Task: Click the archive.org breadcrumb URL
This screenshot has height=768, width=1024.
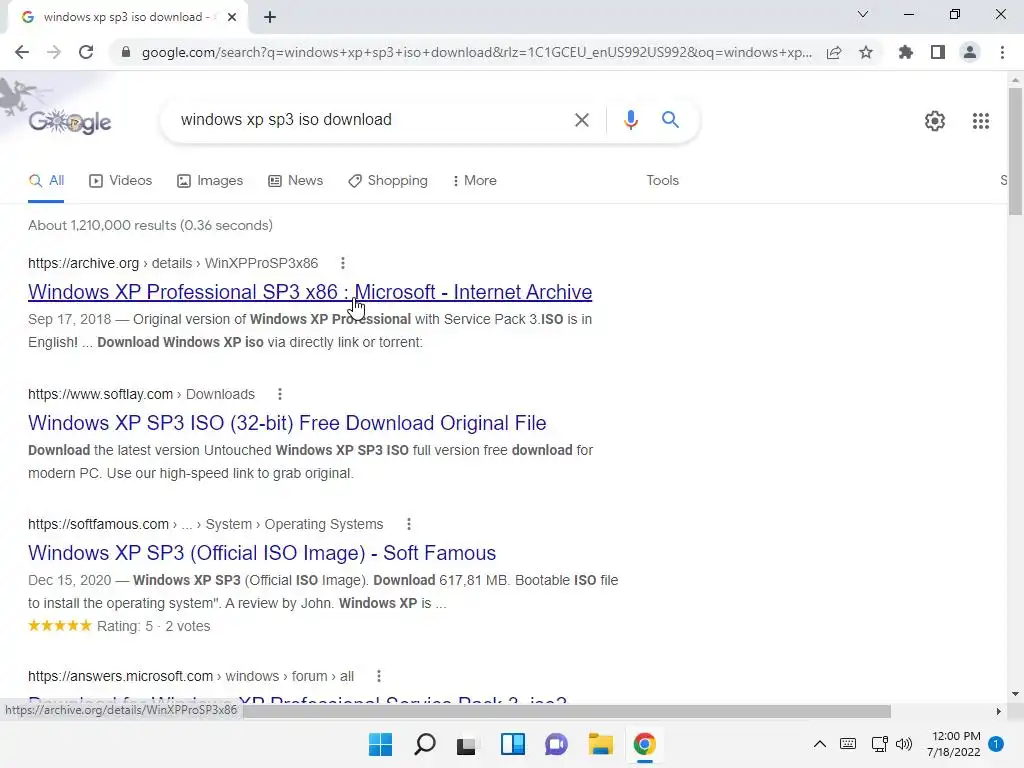Action: [173, 263]
